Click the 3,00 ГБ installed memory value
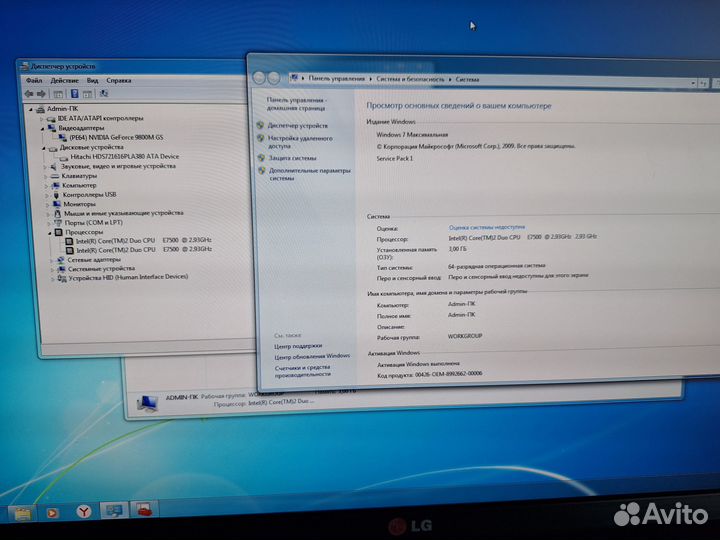This screenshot has width=720, height=540. [457, 249]
